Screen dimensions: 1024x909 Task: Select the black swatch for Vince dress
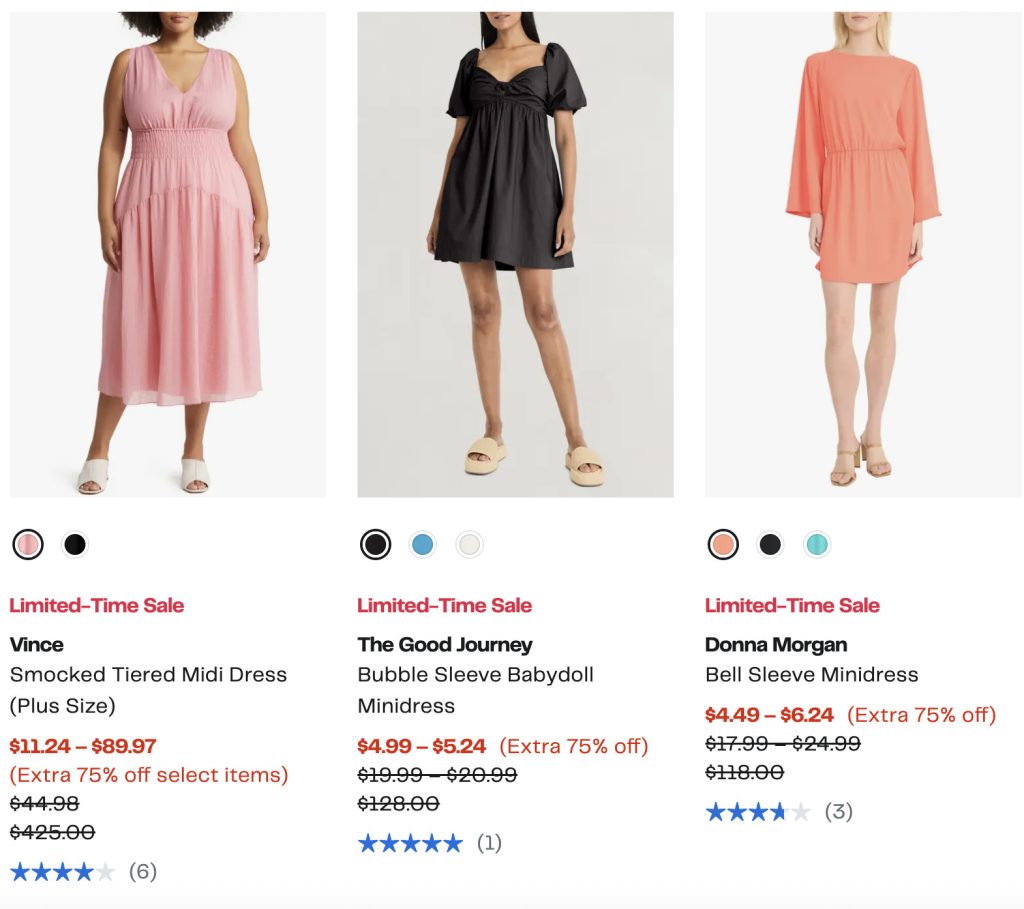(75, 545)
